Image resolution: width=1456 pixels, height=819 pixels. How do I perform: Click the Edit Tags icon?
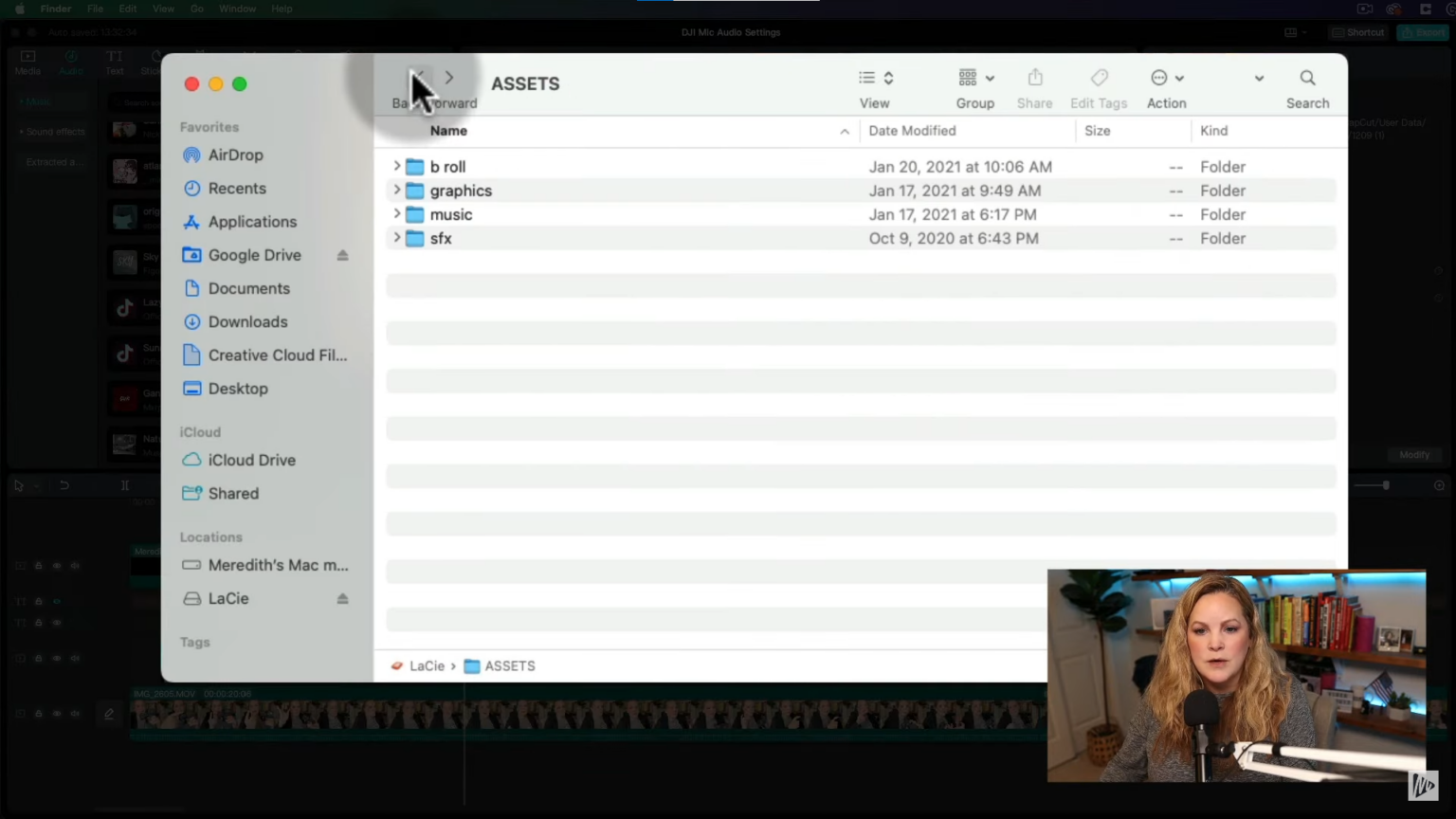[1099, 78]
